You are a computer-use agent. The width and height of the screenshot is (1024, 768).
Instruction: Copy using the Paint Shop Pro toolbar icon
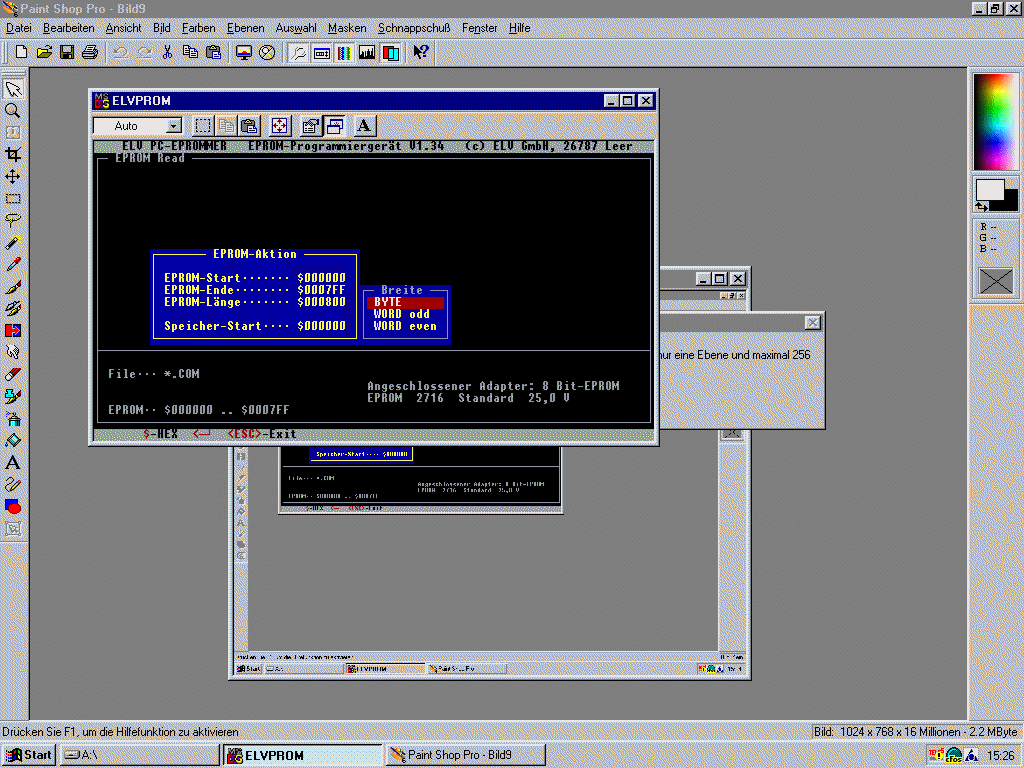tap(190, 52)
